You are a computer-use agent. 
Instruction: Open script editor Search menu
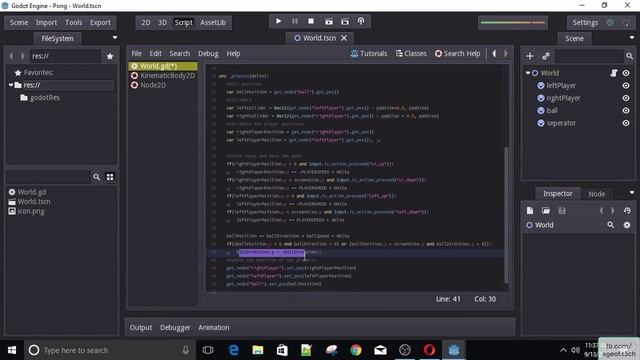180,53
